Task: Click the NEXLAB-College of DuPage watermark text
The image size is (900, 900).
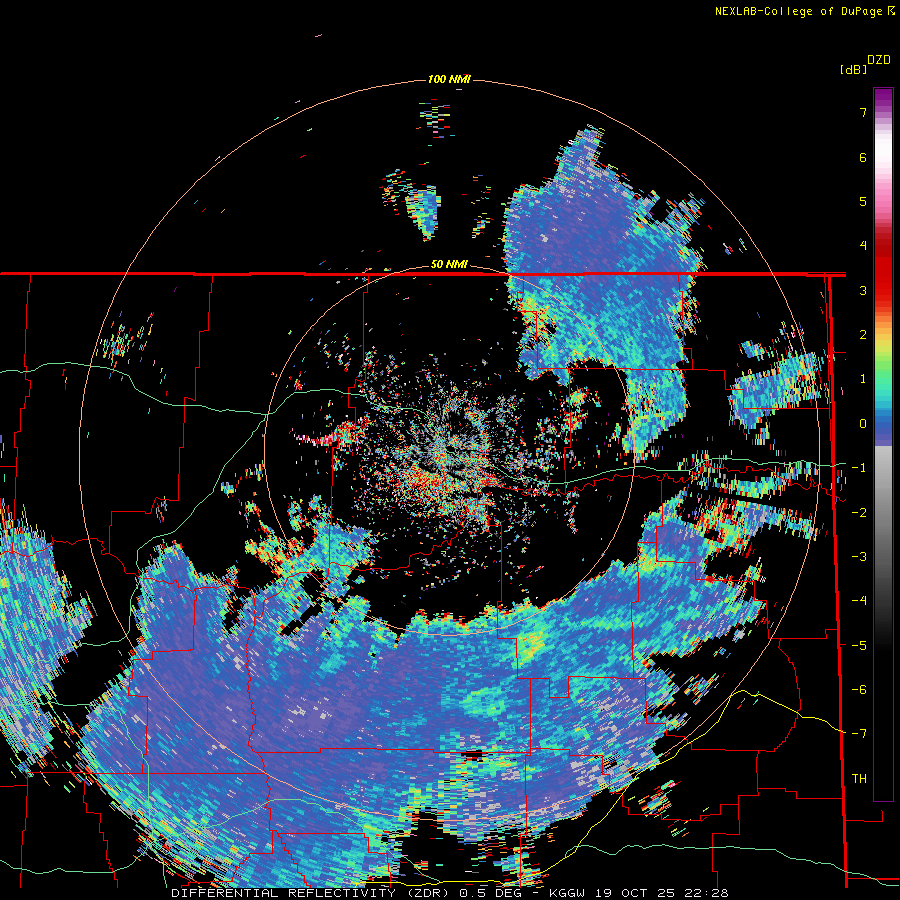Action: tap(804, 11)
